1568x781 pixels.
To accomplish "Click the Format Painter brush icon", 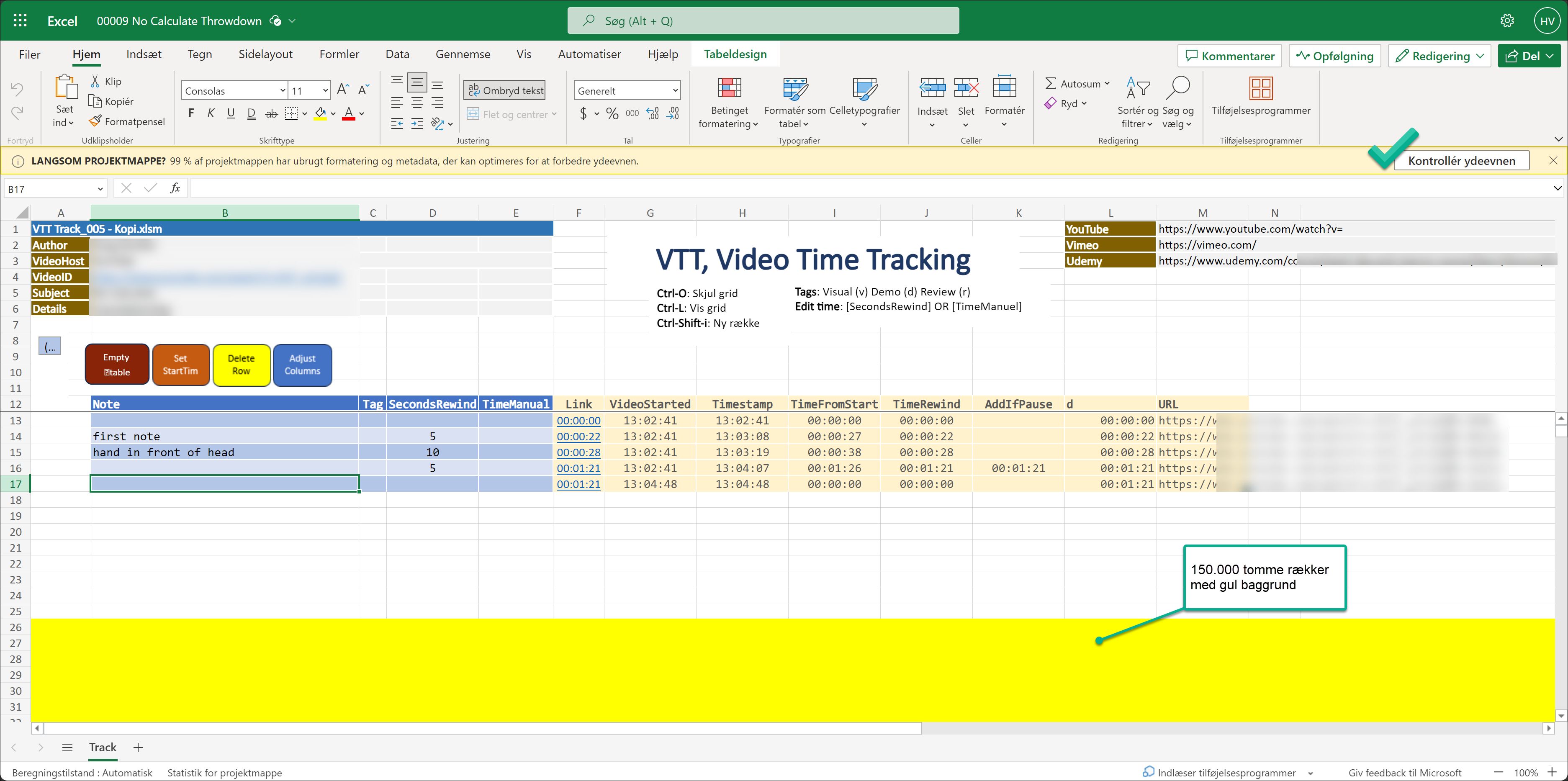I will click(95, 121).
